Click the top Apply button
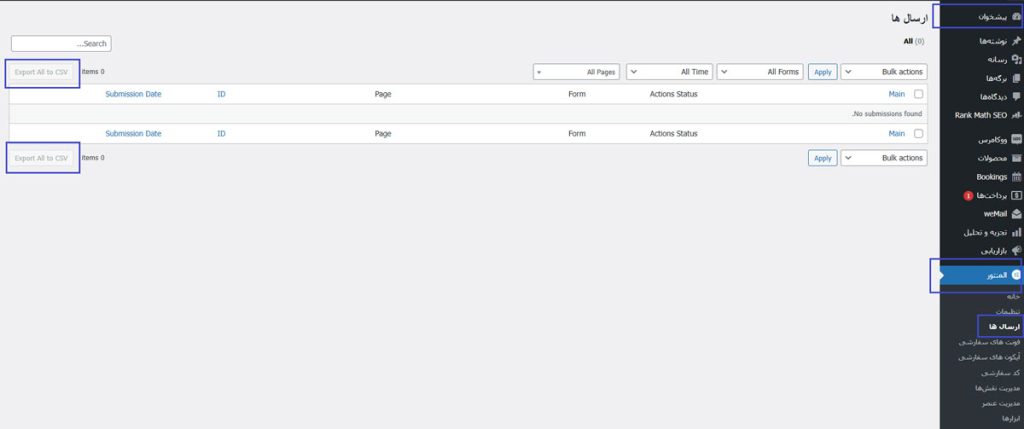Viewport: 1024px width, 429px height. point(822,72)
